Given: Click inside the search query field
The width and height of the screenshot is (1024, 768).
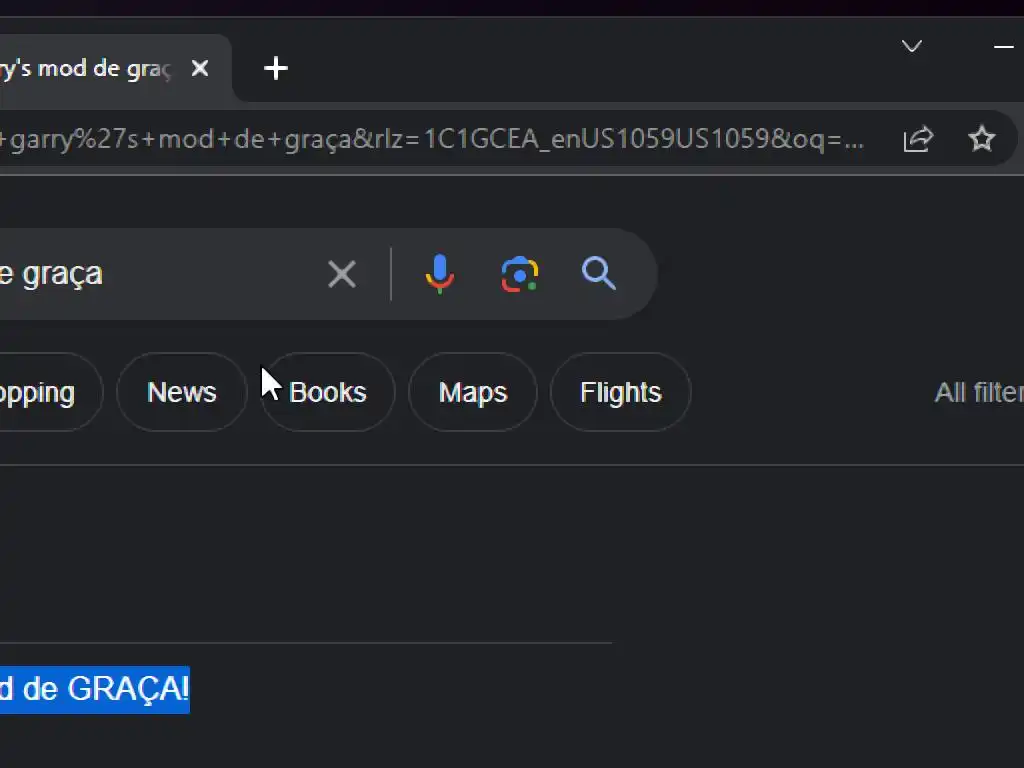Looking at the screenshot, I should click(157, 274).
